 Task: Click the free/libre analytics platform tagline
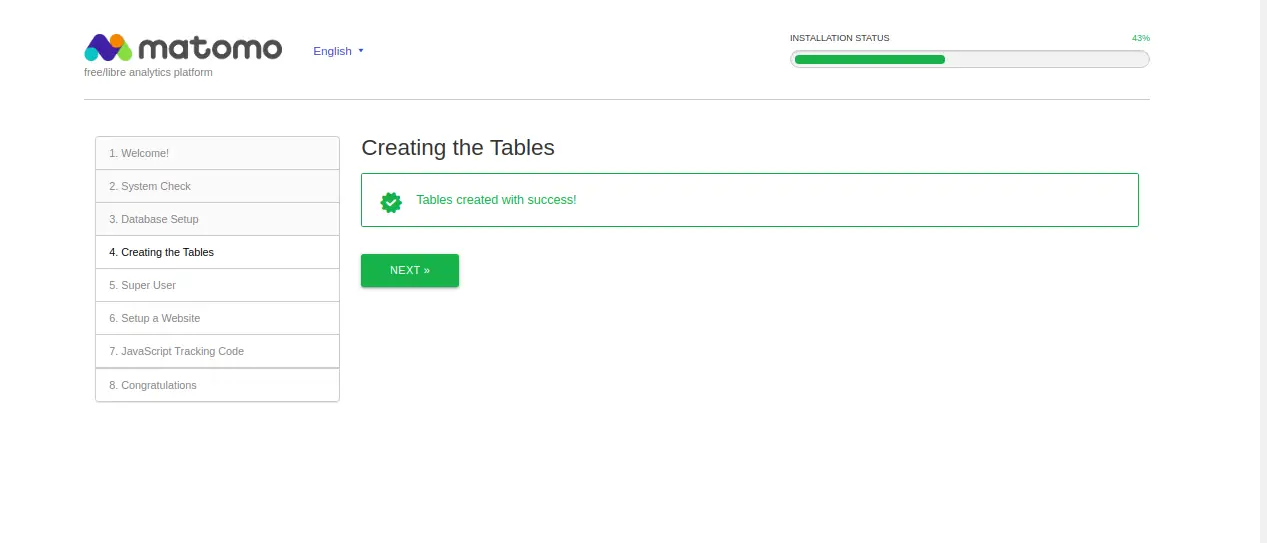(148, 72)
